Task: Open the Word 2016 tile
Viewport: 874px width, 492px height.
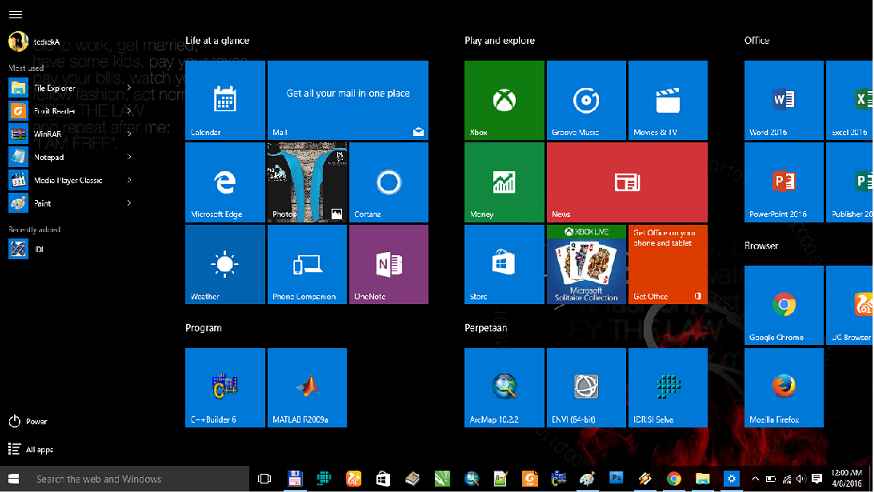Action: click(784, 100)
